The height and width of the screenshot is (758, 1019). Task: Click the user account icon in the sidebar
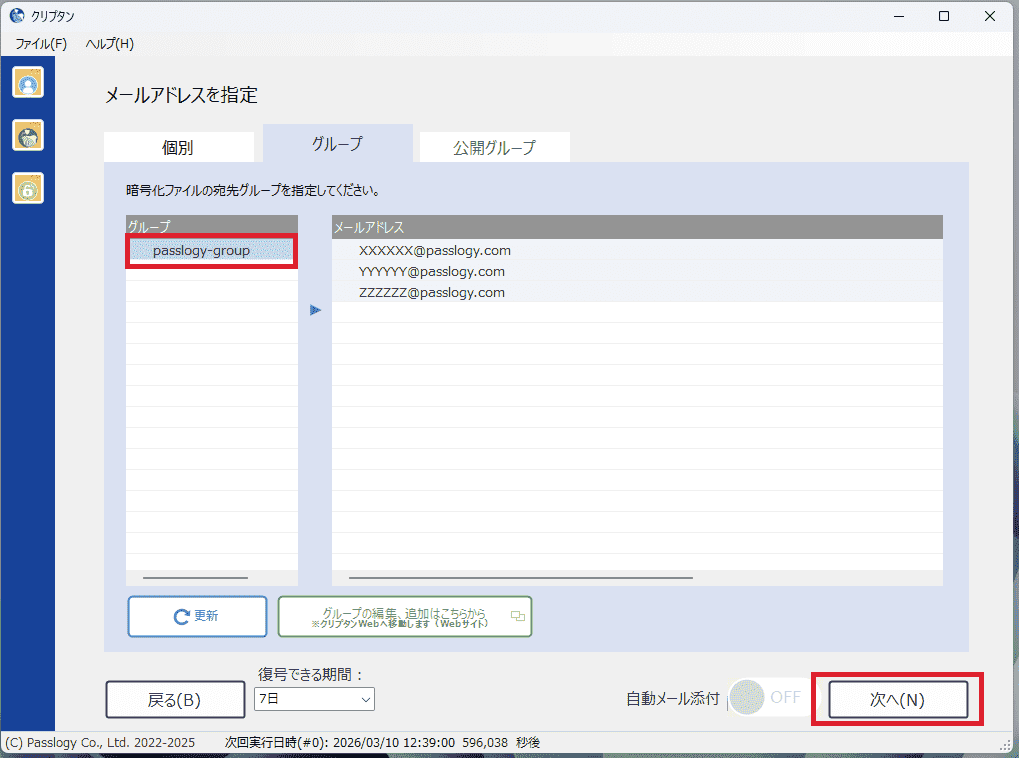[28, 83]
